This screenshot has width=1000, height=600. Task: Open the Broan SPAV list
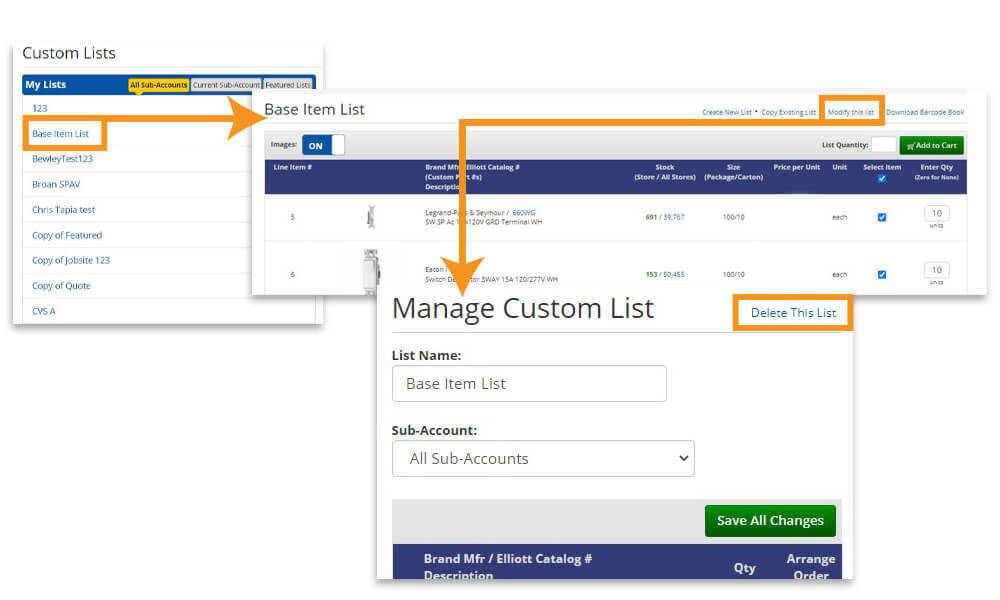click(56, 184)
